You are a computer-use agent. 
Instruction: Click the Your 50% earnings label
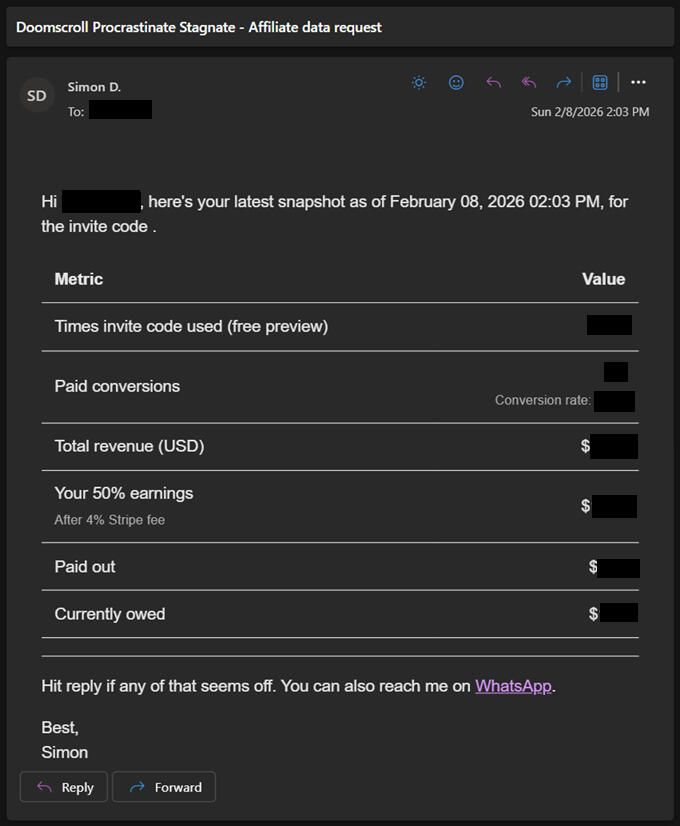(124, 493)
